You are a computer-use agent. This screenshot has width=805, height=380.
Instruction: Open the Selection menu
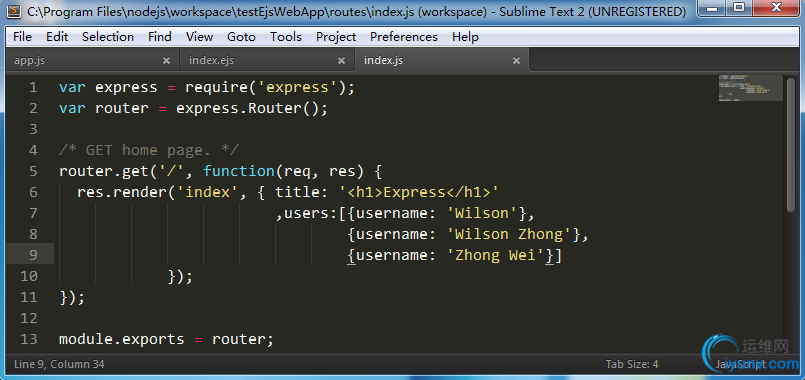tap(108, 37)
